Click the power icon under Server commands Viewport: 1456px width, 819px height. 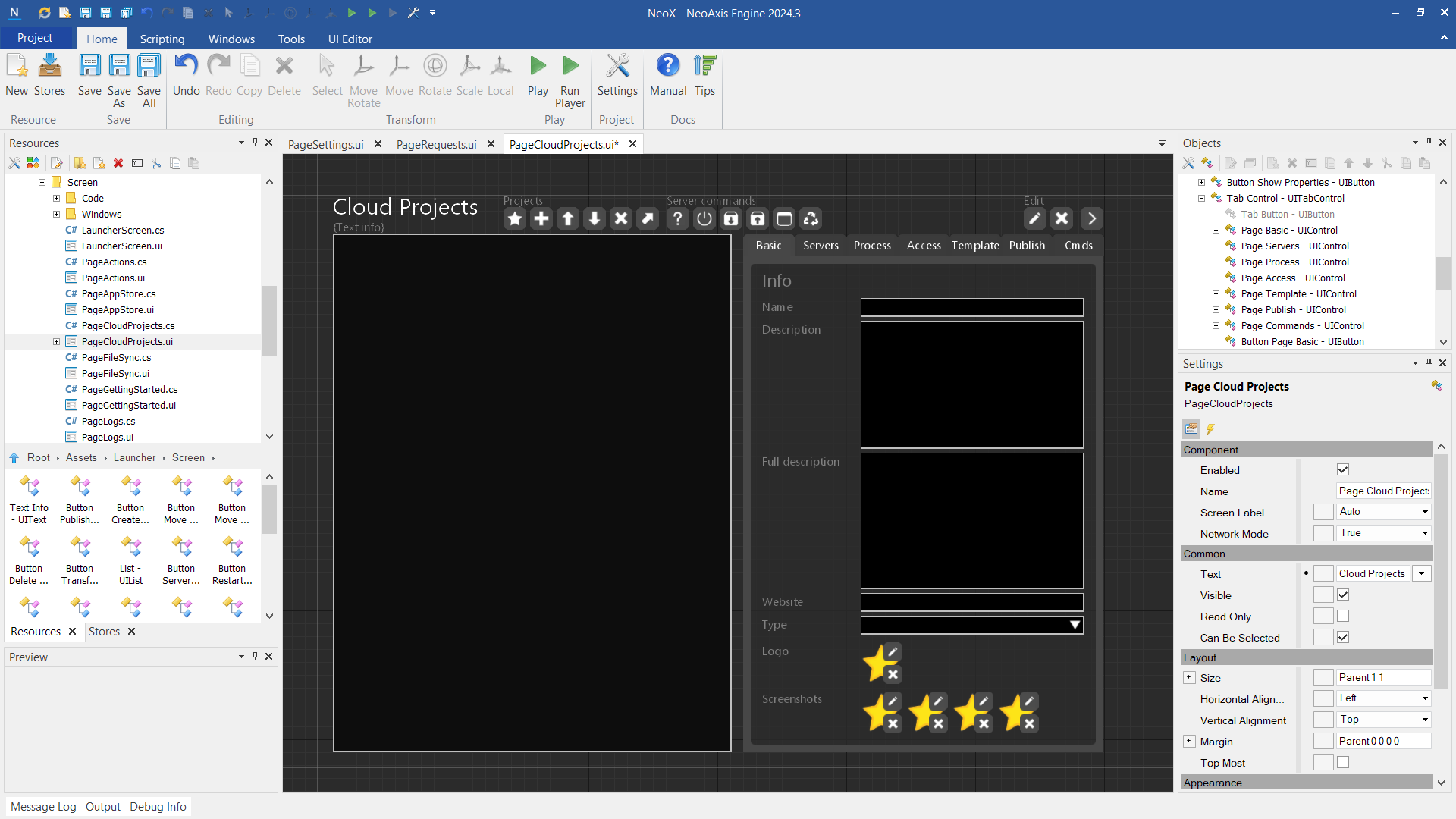[x=704, y=219]
